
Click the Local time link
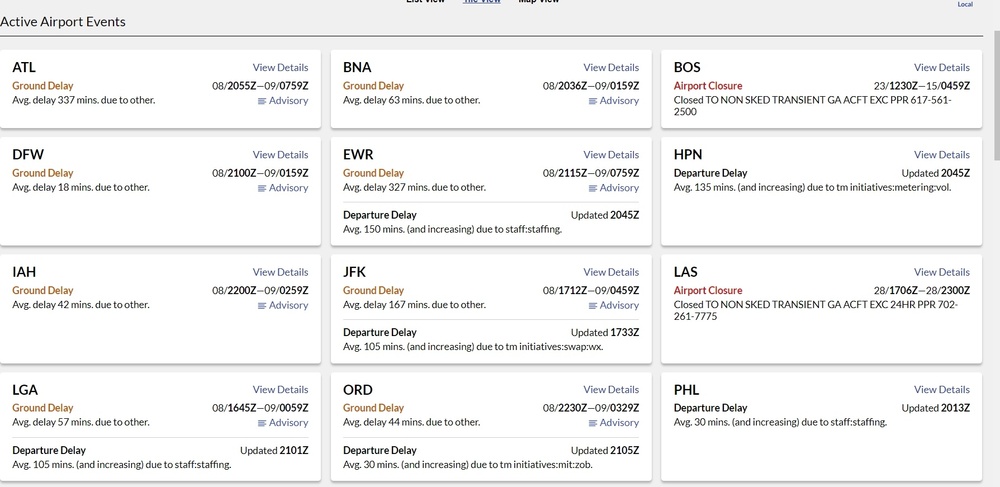pyautogui.click(x=965, y=5)
